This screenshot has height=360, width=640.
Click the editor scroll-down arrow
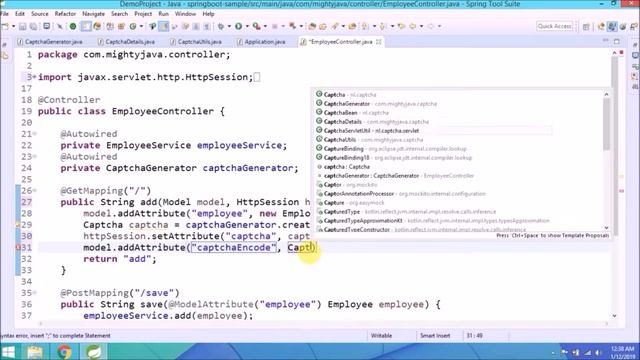click(x=614, y=316)
